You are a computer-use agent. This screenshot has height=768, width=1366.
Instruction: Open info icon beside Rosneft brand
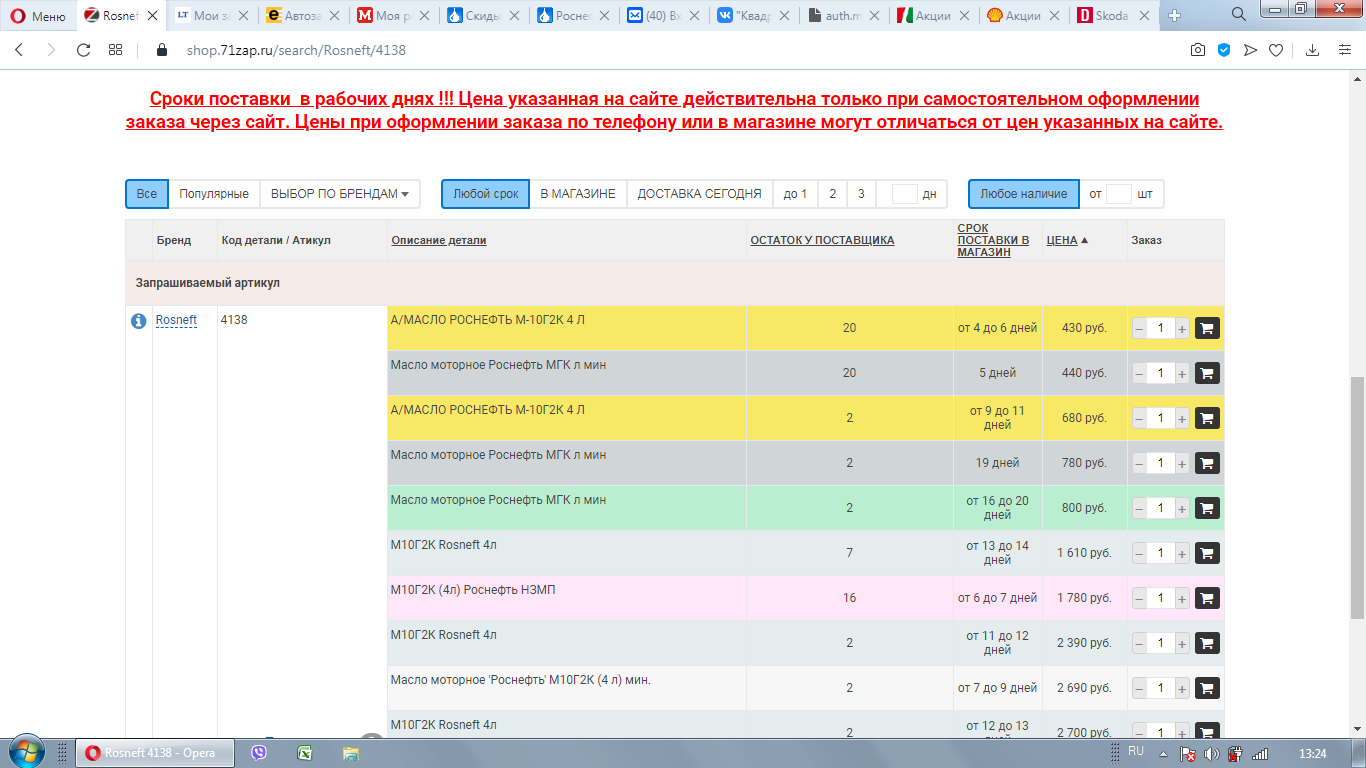tap(139, 321)
